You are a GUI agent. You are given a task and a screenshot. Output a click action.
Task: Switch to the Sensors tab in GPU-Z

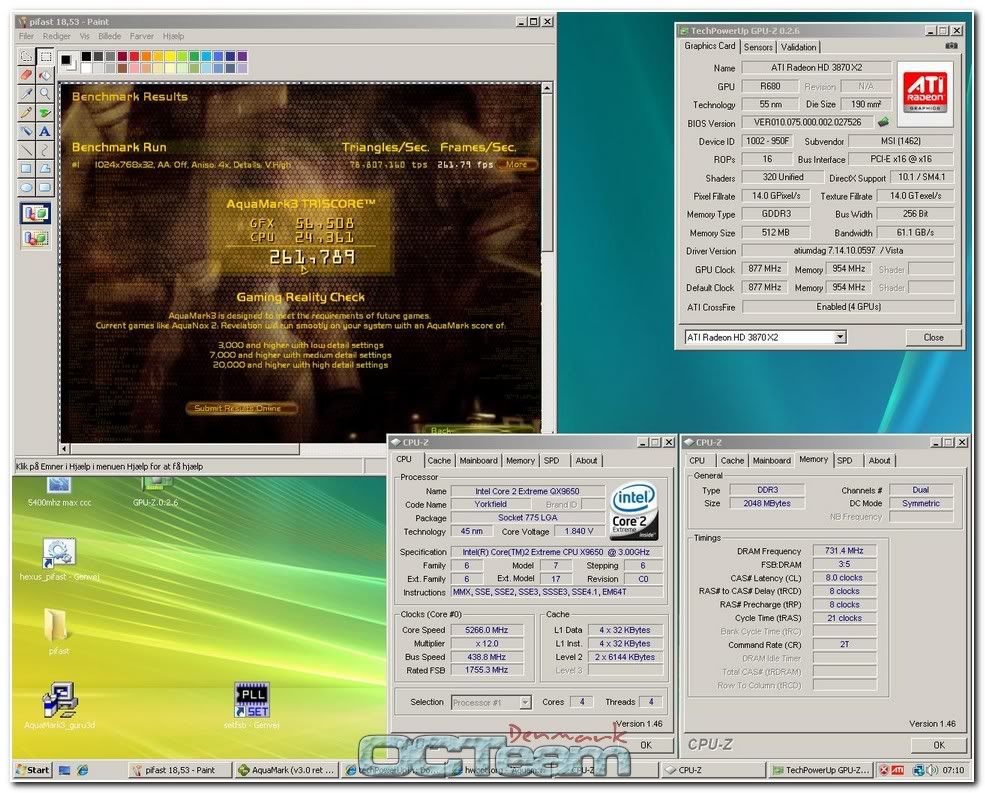(x=758, y=47)
